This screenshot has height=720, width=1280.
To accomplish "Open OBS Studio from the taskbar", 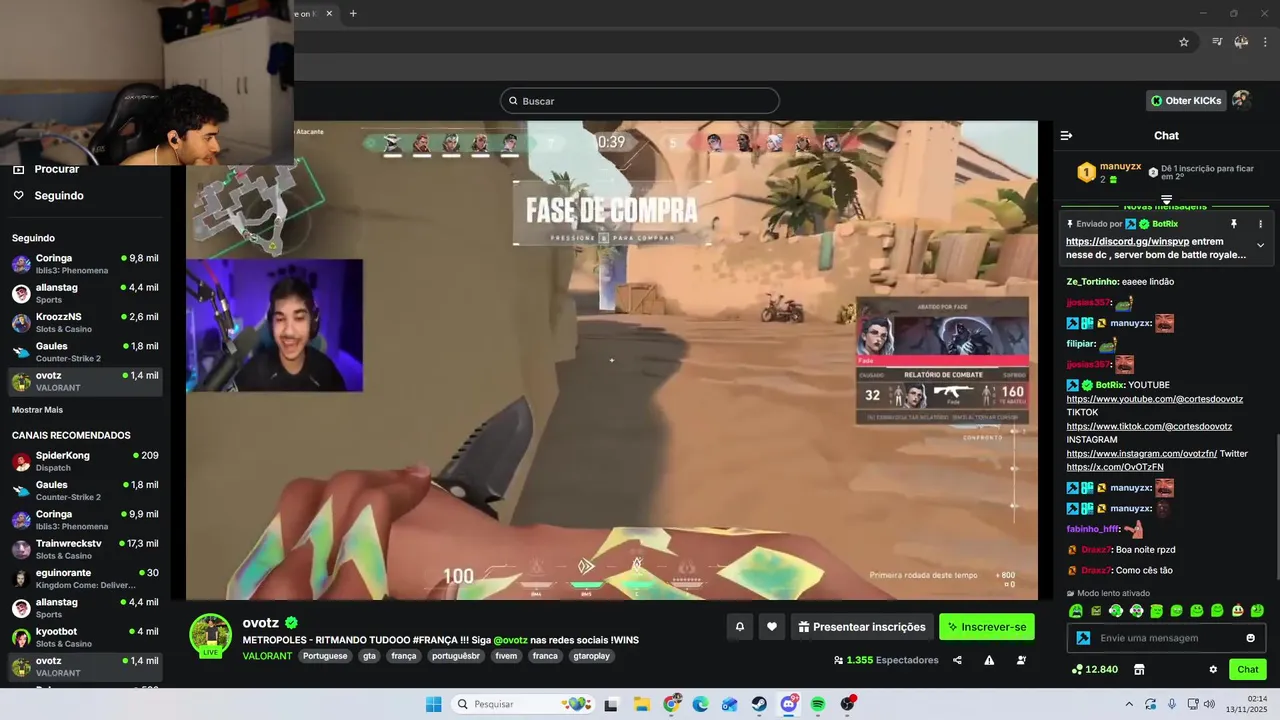I will [x=848, y=704].
